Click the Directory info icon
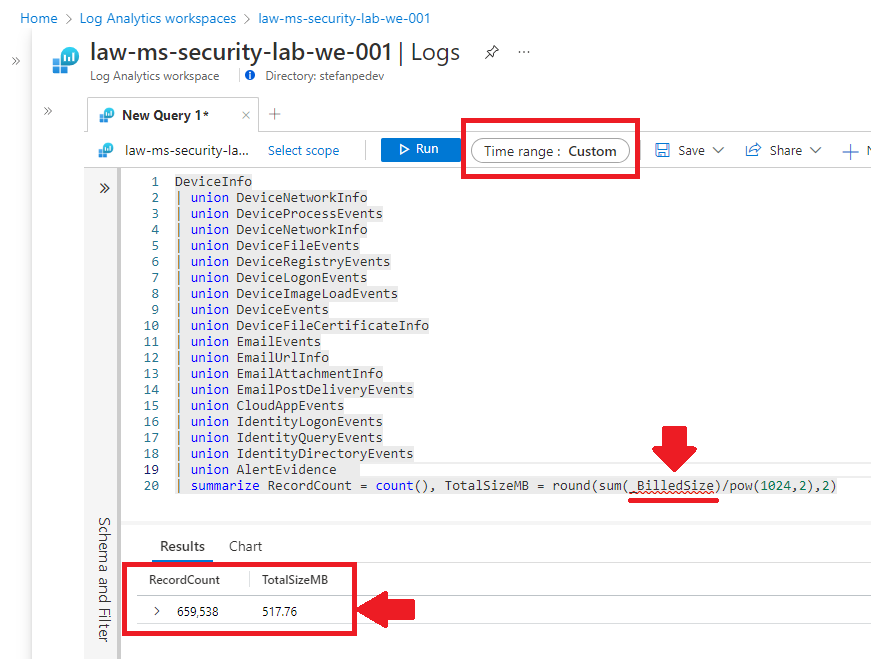The width and height of the screenshot is (871, 659). coord(250,75)
